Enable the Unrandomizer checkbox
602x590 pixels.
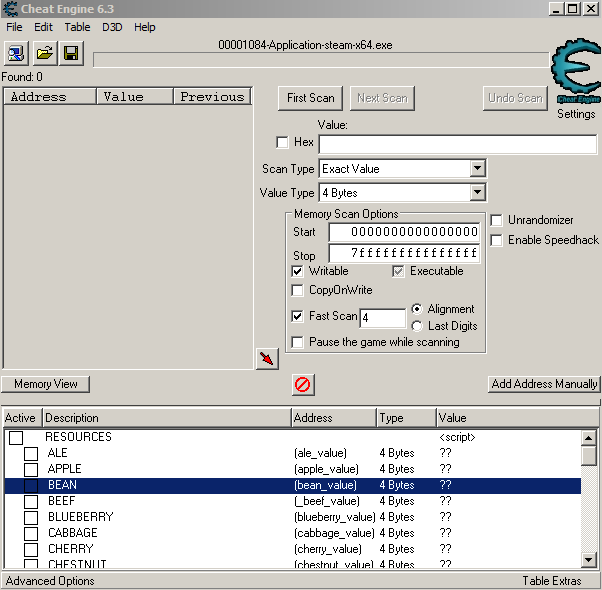496,220
